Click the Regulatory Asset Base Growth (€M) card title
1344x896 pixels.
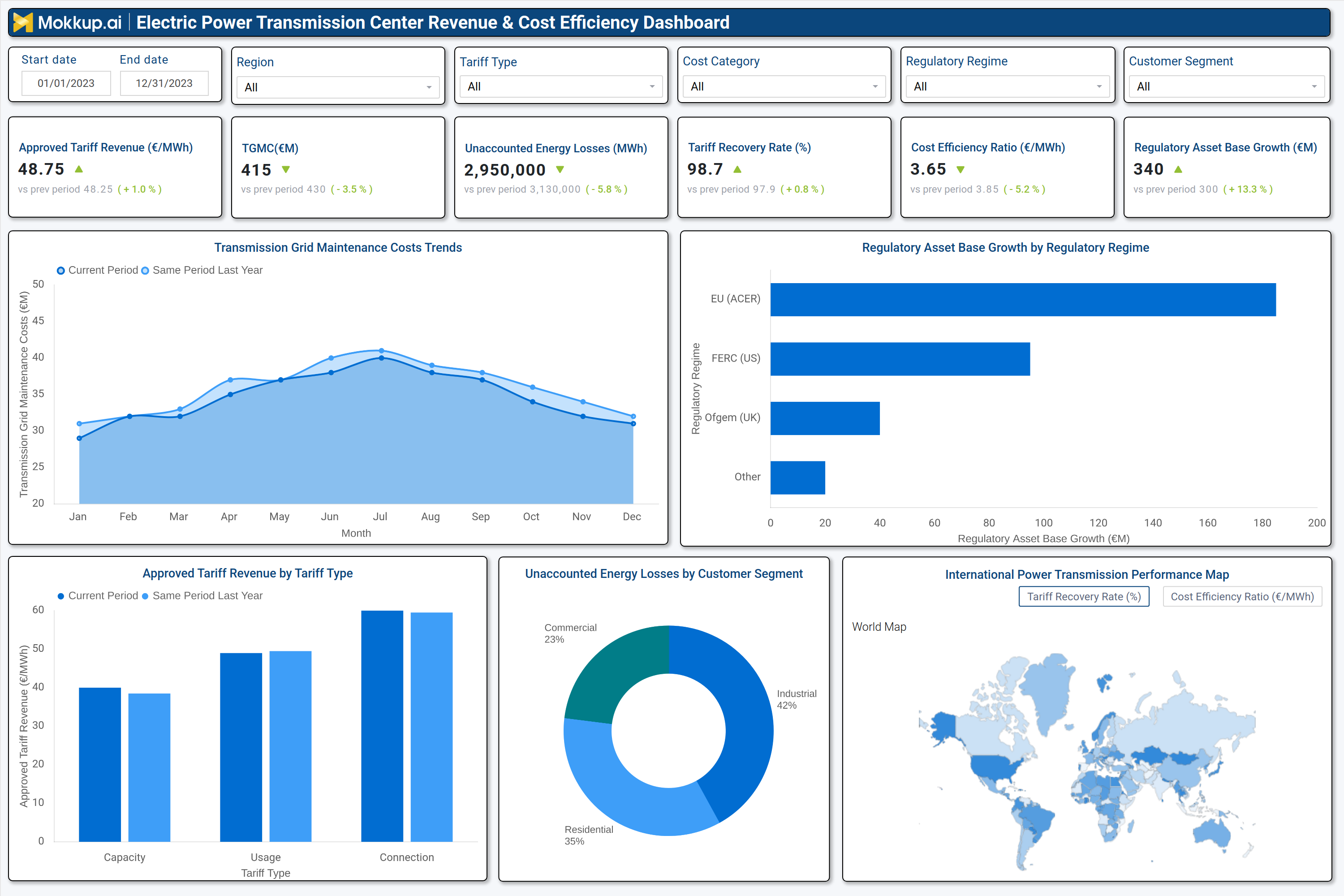pos(1226,147)
